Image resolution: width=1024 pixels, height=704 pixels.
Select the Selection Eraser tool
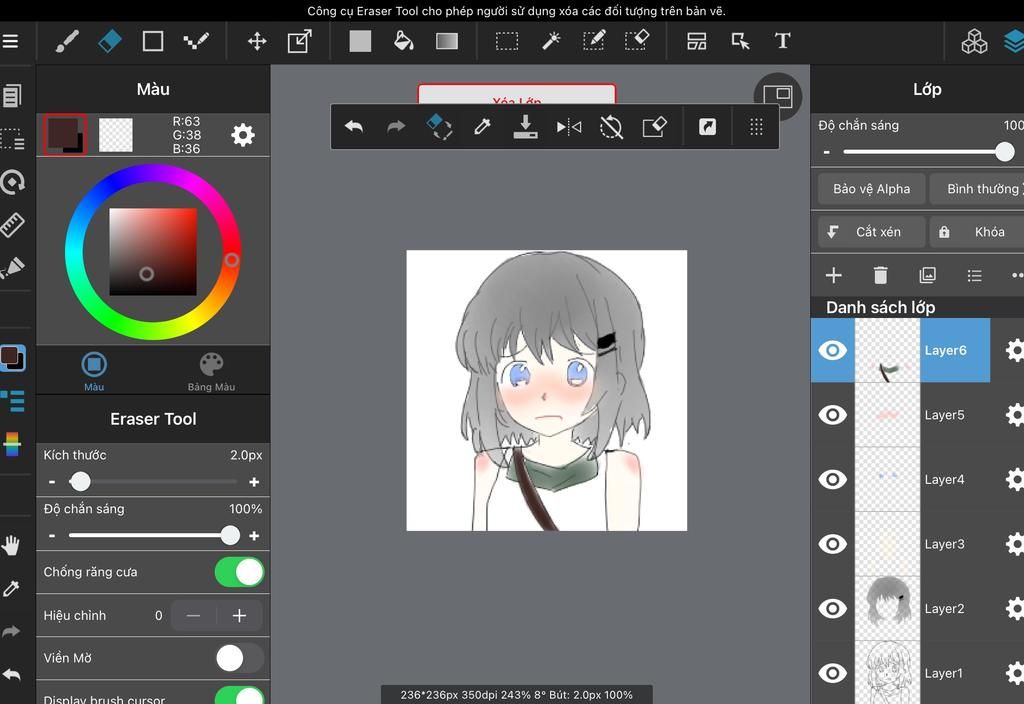coord(637,40)
